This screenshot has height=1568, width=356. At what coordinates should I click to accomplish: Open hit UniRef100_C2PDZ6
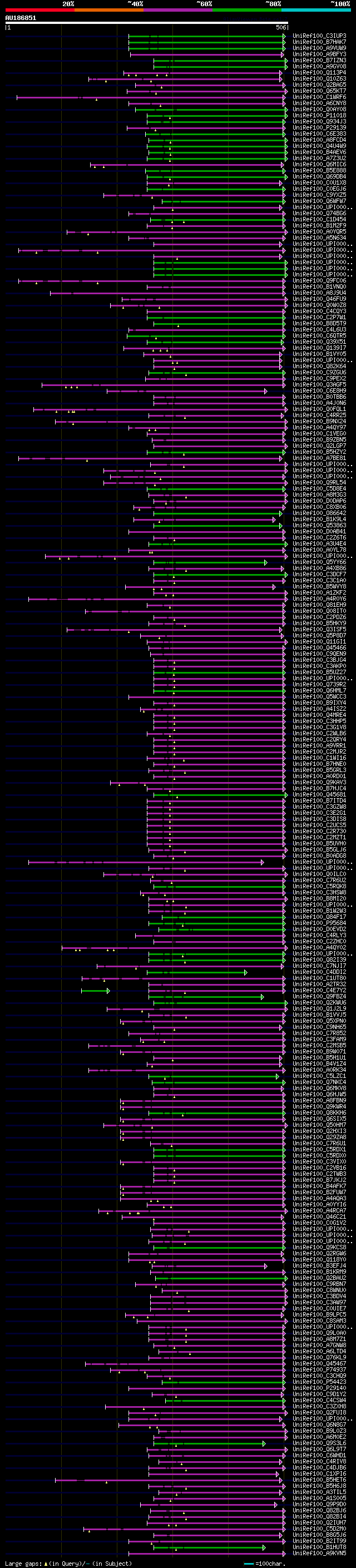click(x=319, y=617)
